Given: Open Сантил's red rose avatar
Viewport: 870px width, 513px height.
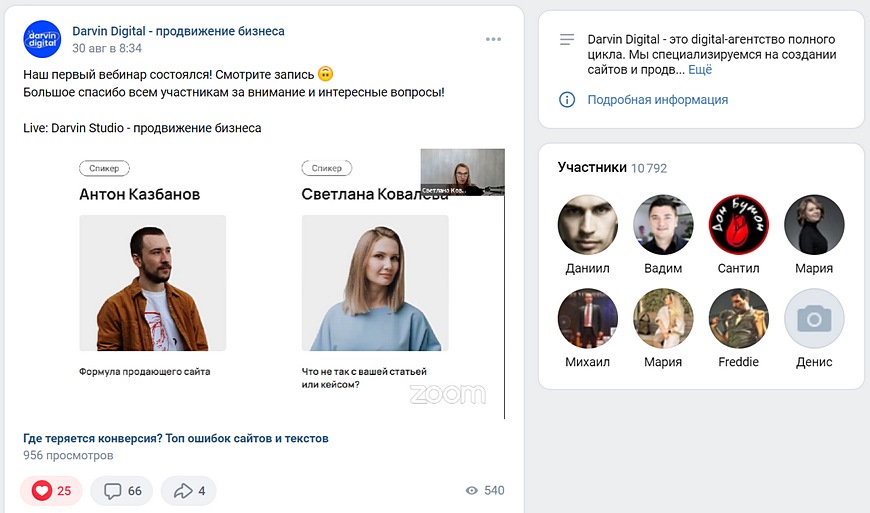Looking at the screenshot, I should pyautogui.click(x=739, y=225).
